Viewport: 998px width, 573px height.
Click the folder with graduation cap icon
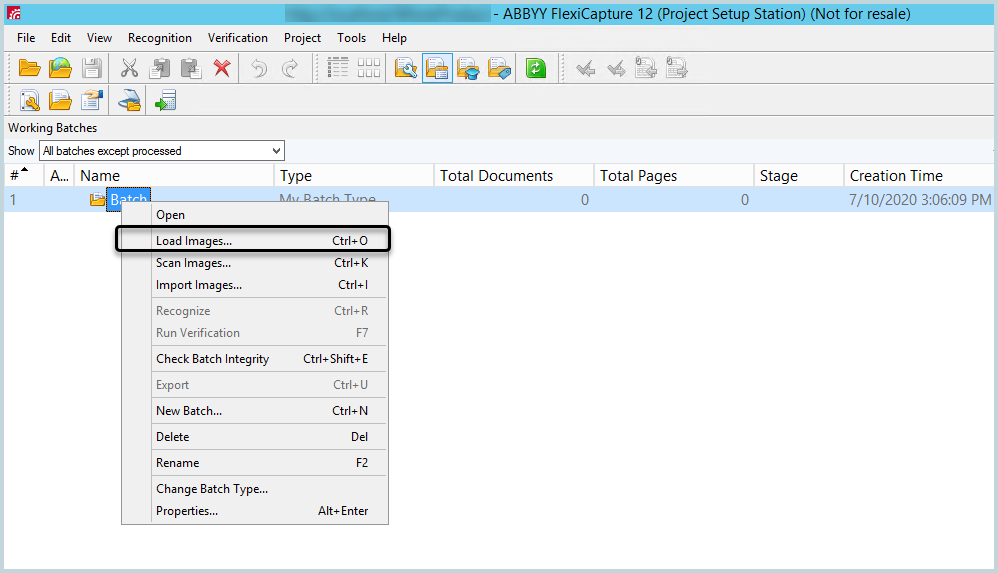click(468, 68)
